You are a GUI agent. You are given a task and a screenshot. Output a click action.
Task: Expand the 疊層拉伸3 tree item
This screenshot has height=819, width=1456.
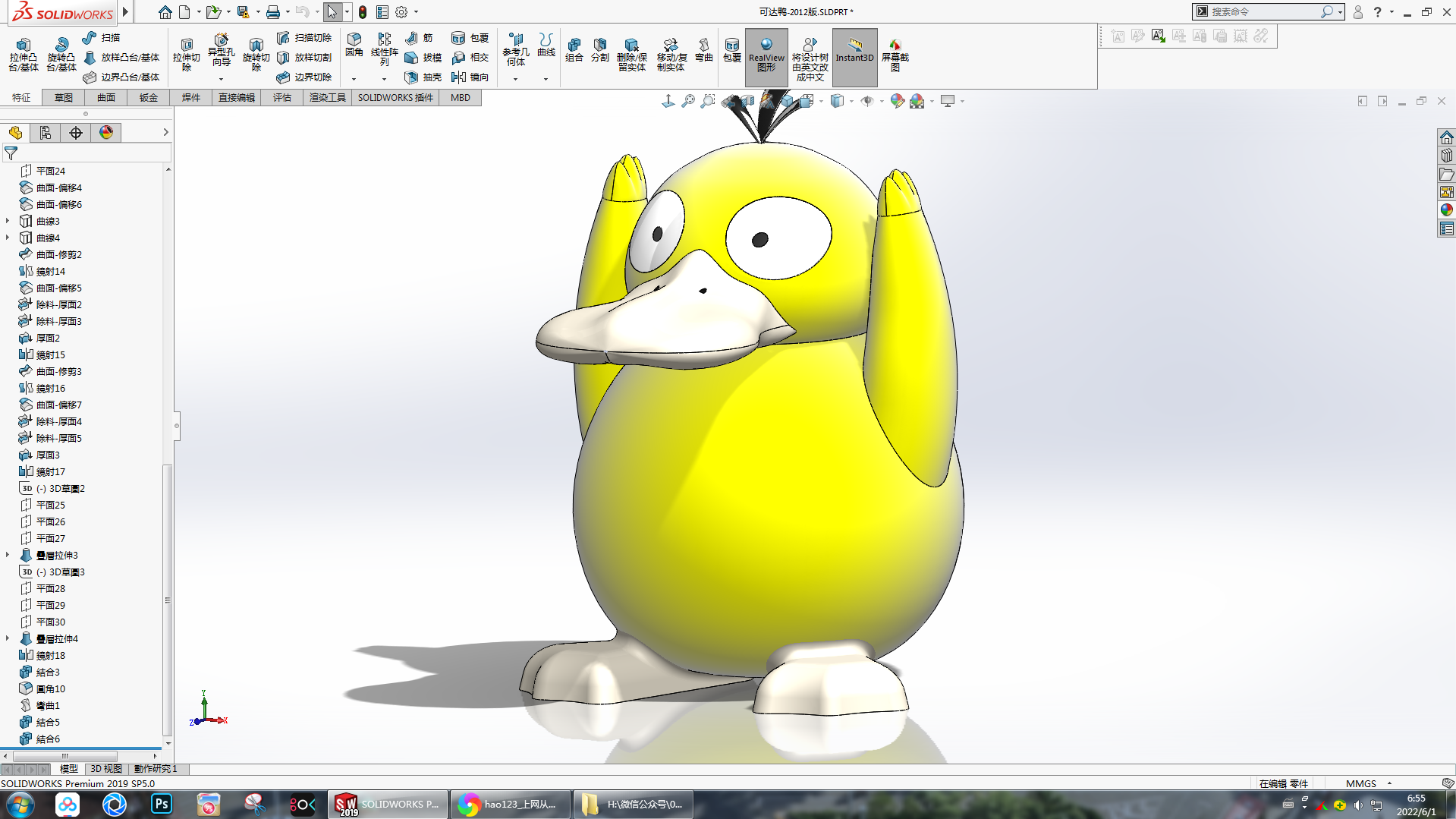(8, 555)
